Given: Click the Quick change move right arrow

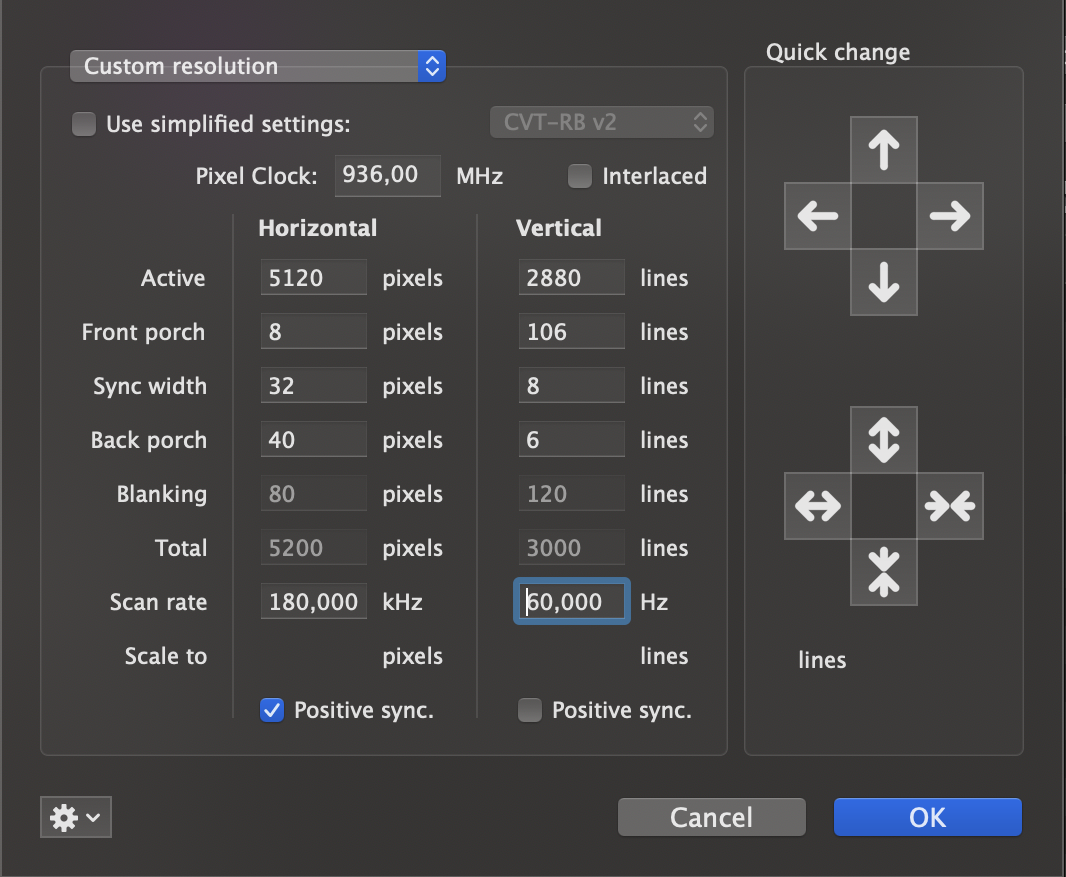Looking at the screenshot, I should point(950,216).
